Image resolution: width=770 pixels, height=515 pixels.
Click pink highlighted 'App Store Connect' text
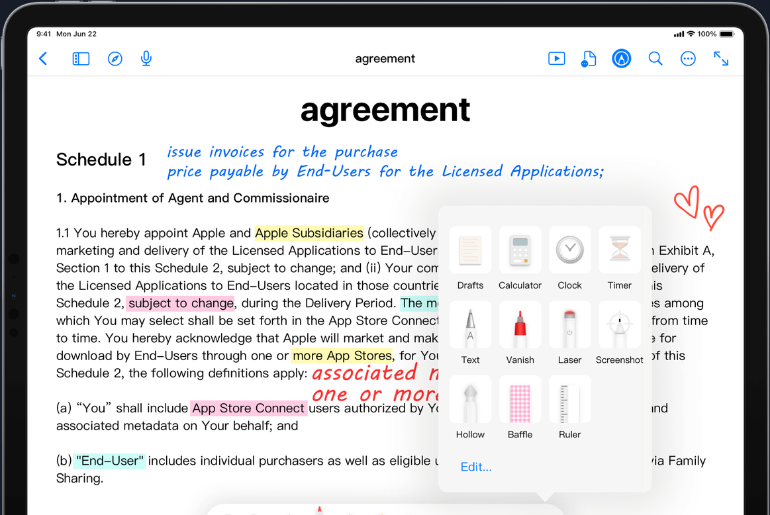coord(248,408)
